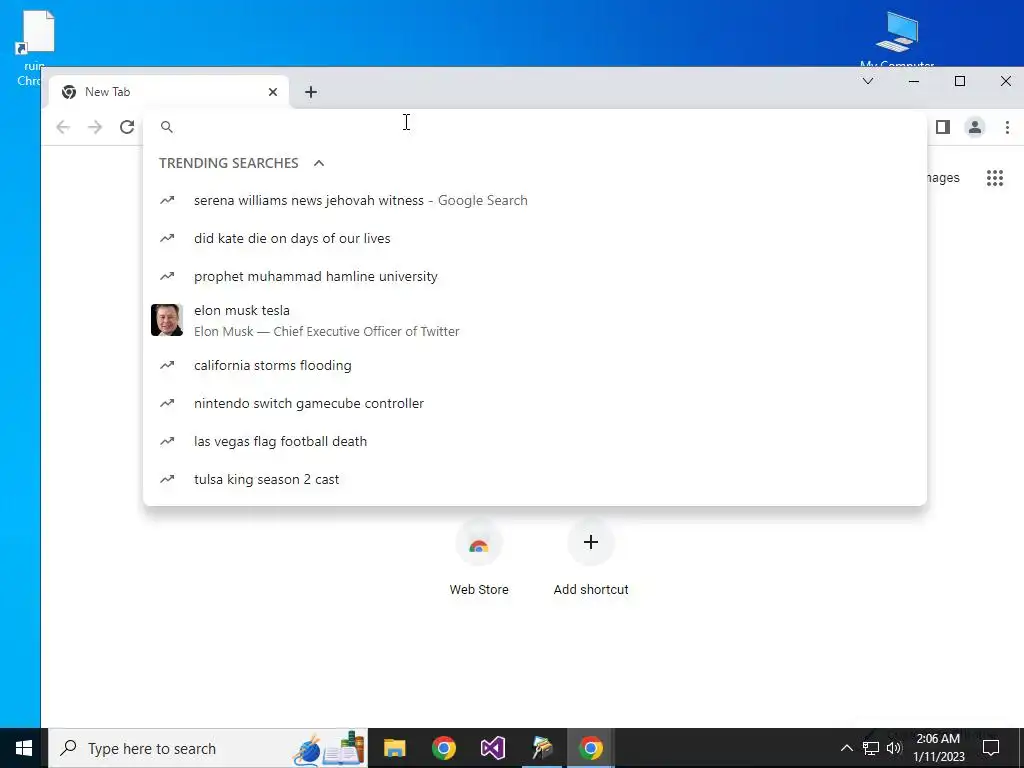The image size is (1024, 768).
Task: Open the tab search chevron
Action: coord(868,81)
